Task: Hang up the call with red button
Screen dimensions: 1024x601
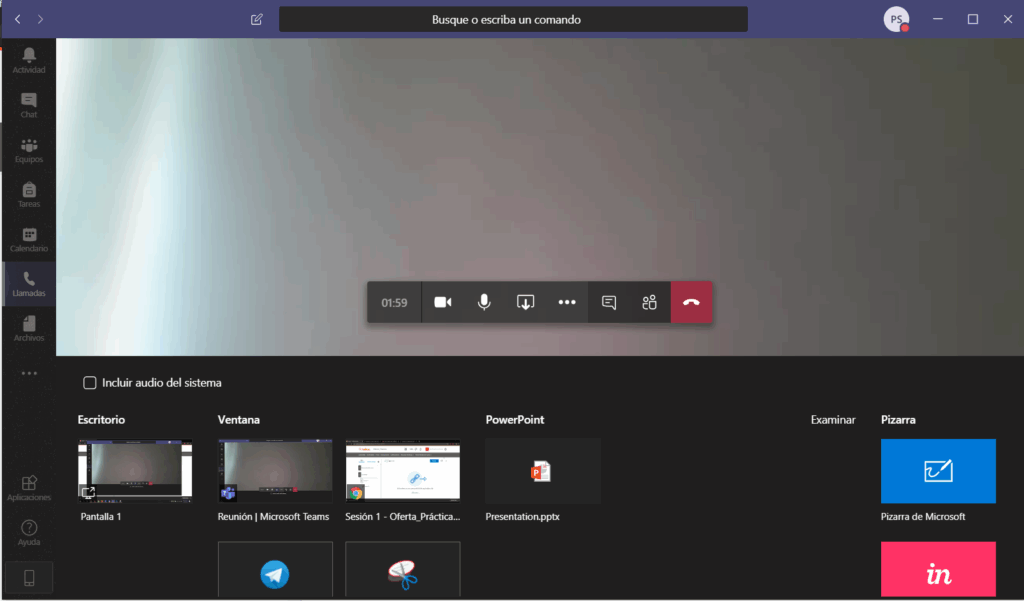Action: pos(691,302)
